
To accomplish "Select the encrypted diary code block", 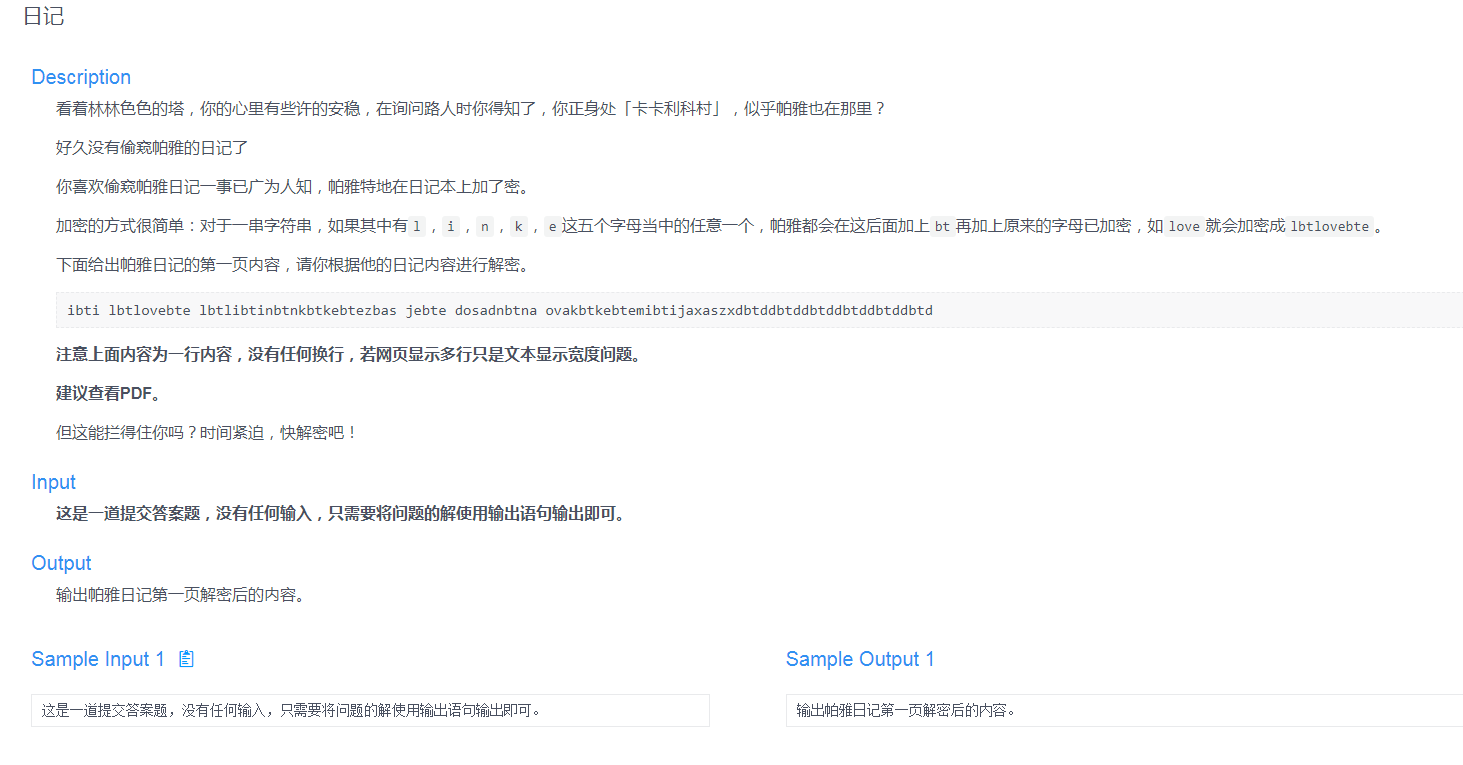I will pyautogui.click(x=500, y=310).
